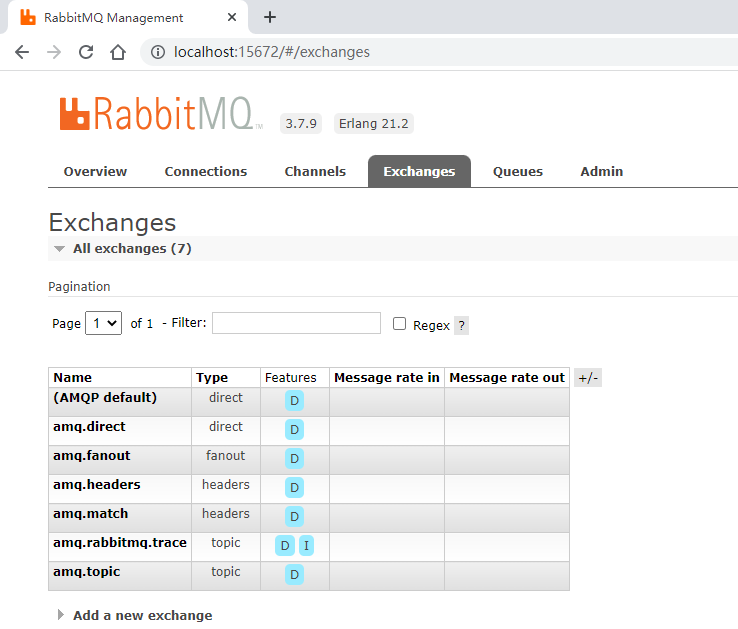Viewport: 738px width, 629px height.
Task: Click the D feature badge for amq.headers
Action: click(x=294, y=488)
